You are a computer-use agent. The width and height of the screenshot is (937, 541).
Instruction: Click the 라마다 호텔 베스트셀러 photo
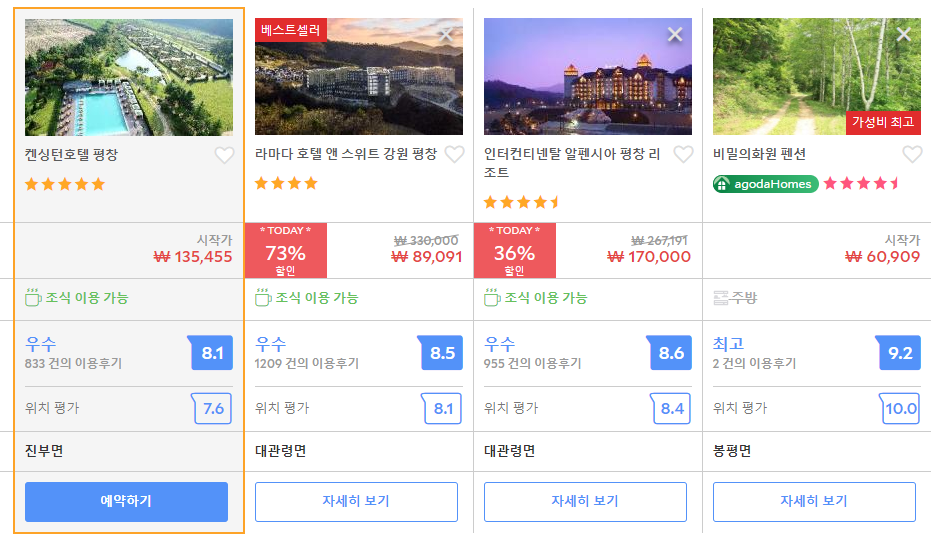click(359, 77)
